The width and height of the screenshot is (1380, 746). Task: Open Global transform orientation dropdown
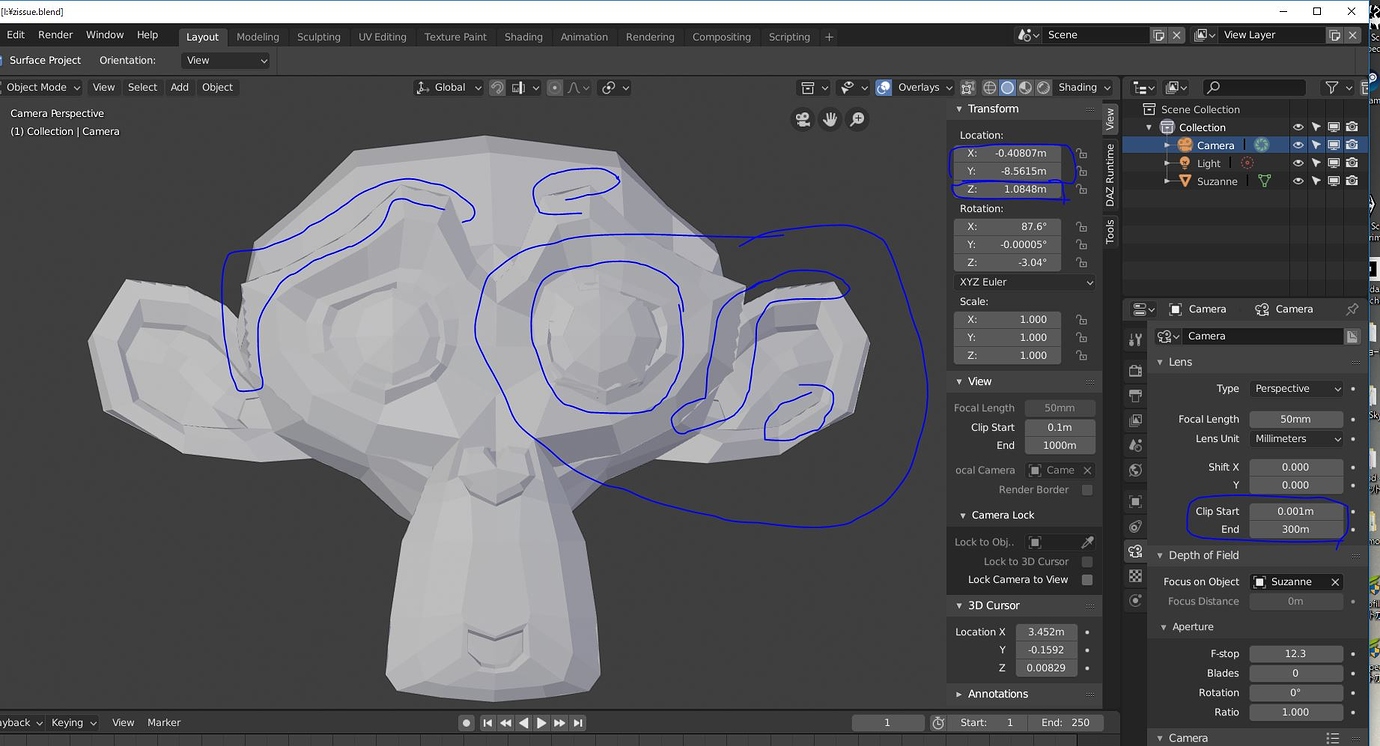click(x=448, y=88)
